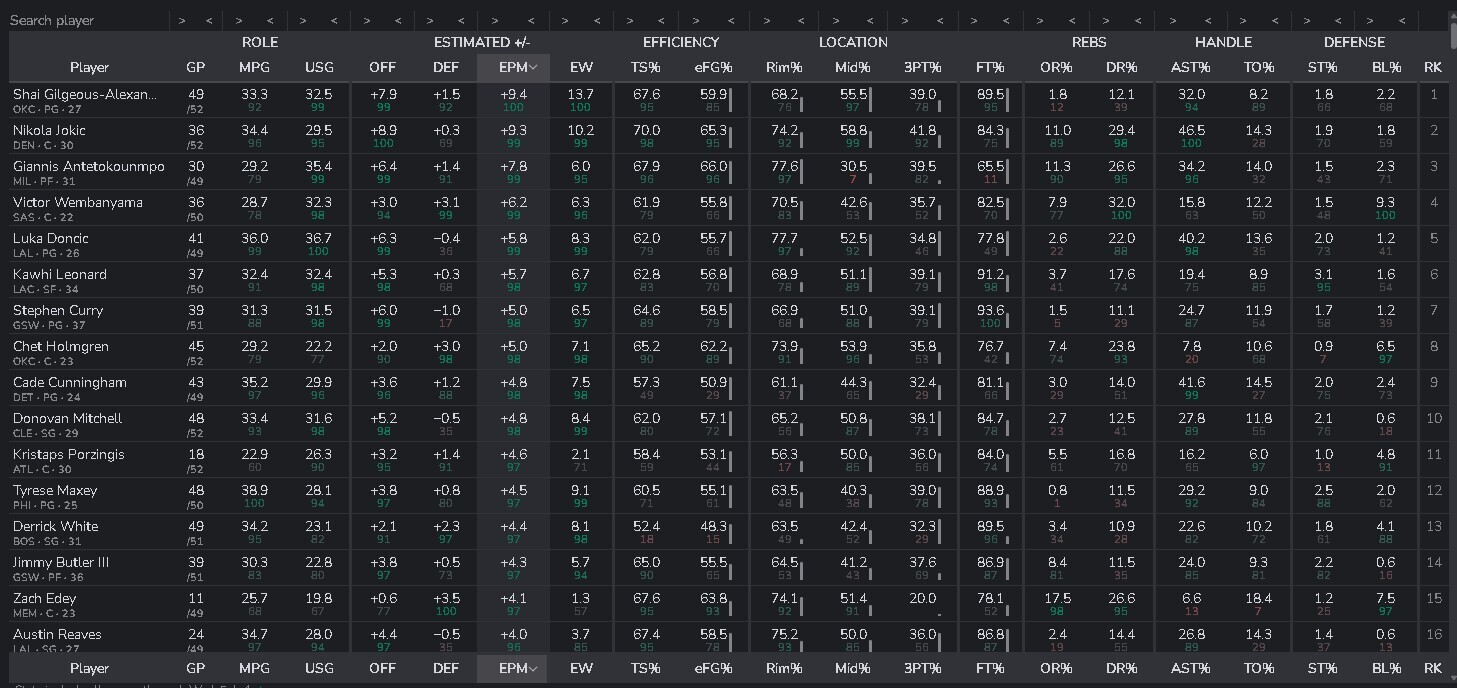Screen dimensions: 1457x688
Task: Sort table by 3PT% top column header
Action: coord(921,67)
